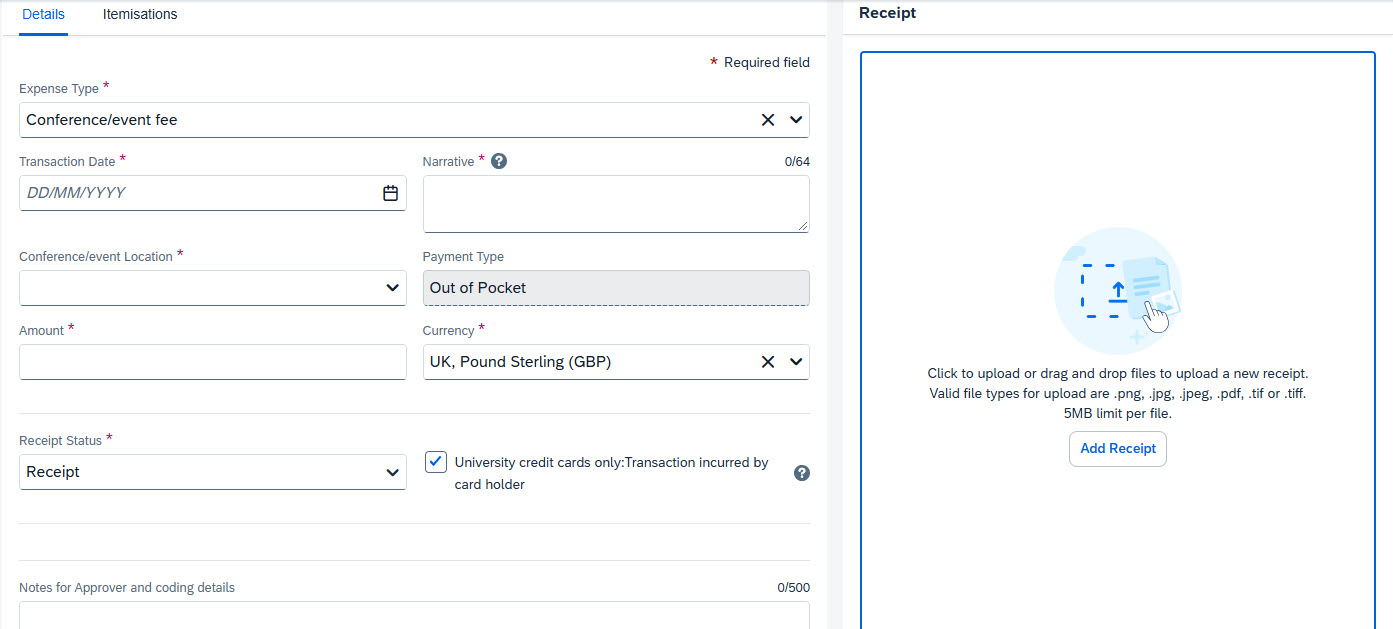Image resolution: width=1393 pixels, height=629 pixels.
Task: Click Notes for Approver text box
Action: [414, 615]
